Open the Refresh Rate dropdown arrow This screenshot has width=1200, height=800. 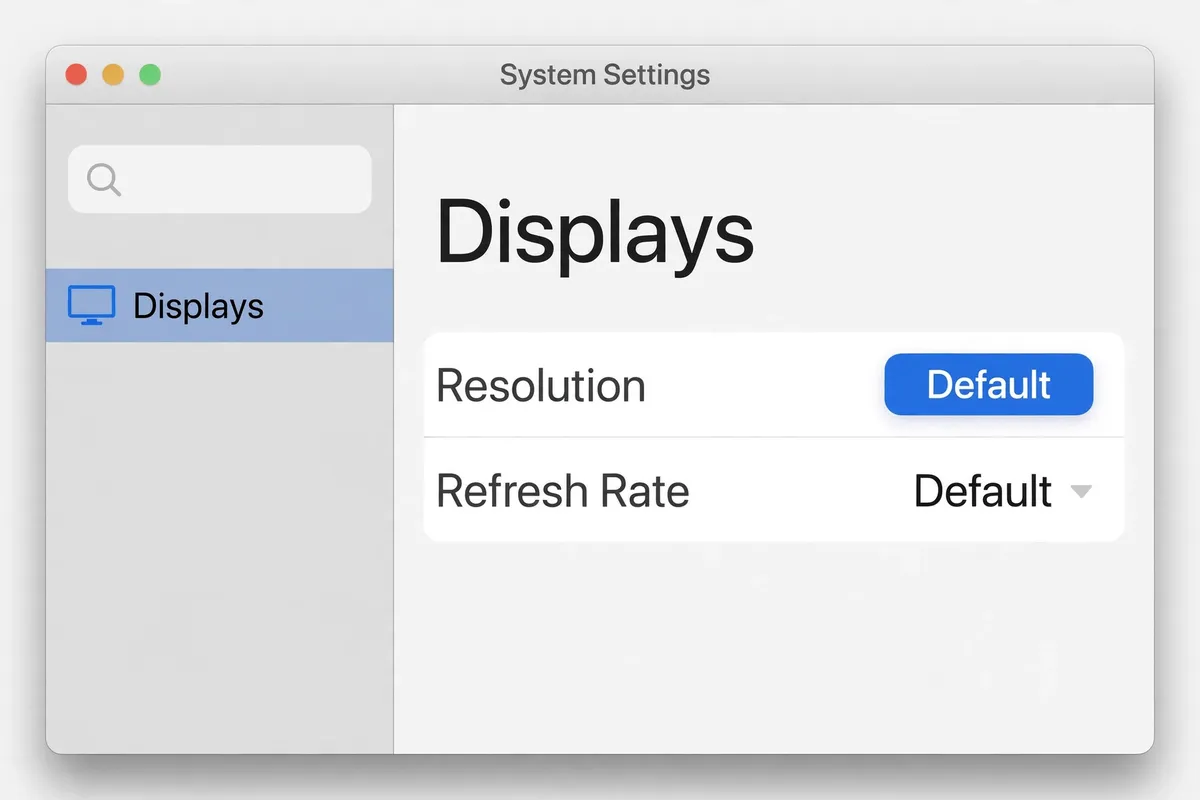(x=1080, y=491)
